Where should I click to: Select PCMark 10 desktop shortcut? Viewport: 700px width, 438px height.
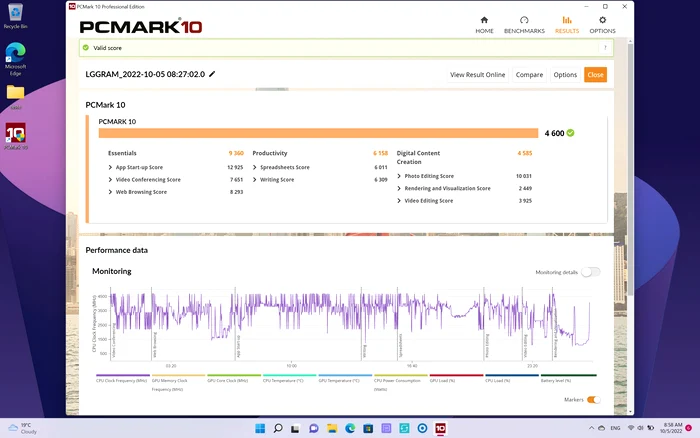click(15, 136)
